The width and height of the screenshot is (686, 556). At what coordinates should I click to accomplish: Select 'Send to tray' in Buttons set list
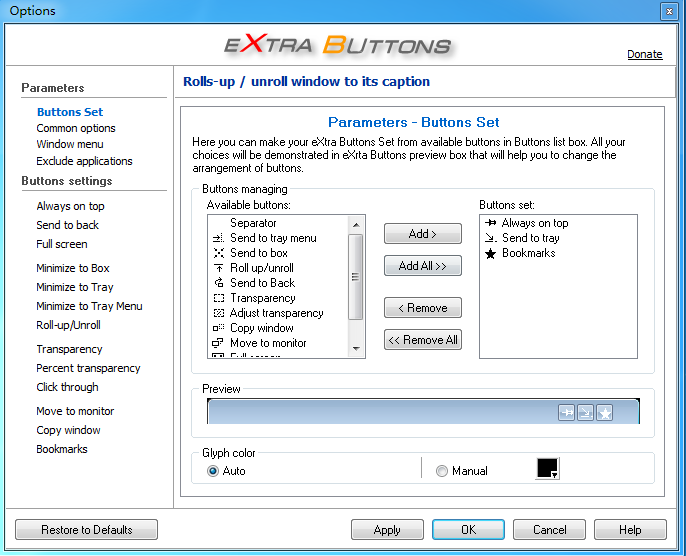tap(558, 238)
